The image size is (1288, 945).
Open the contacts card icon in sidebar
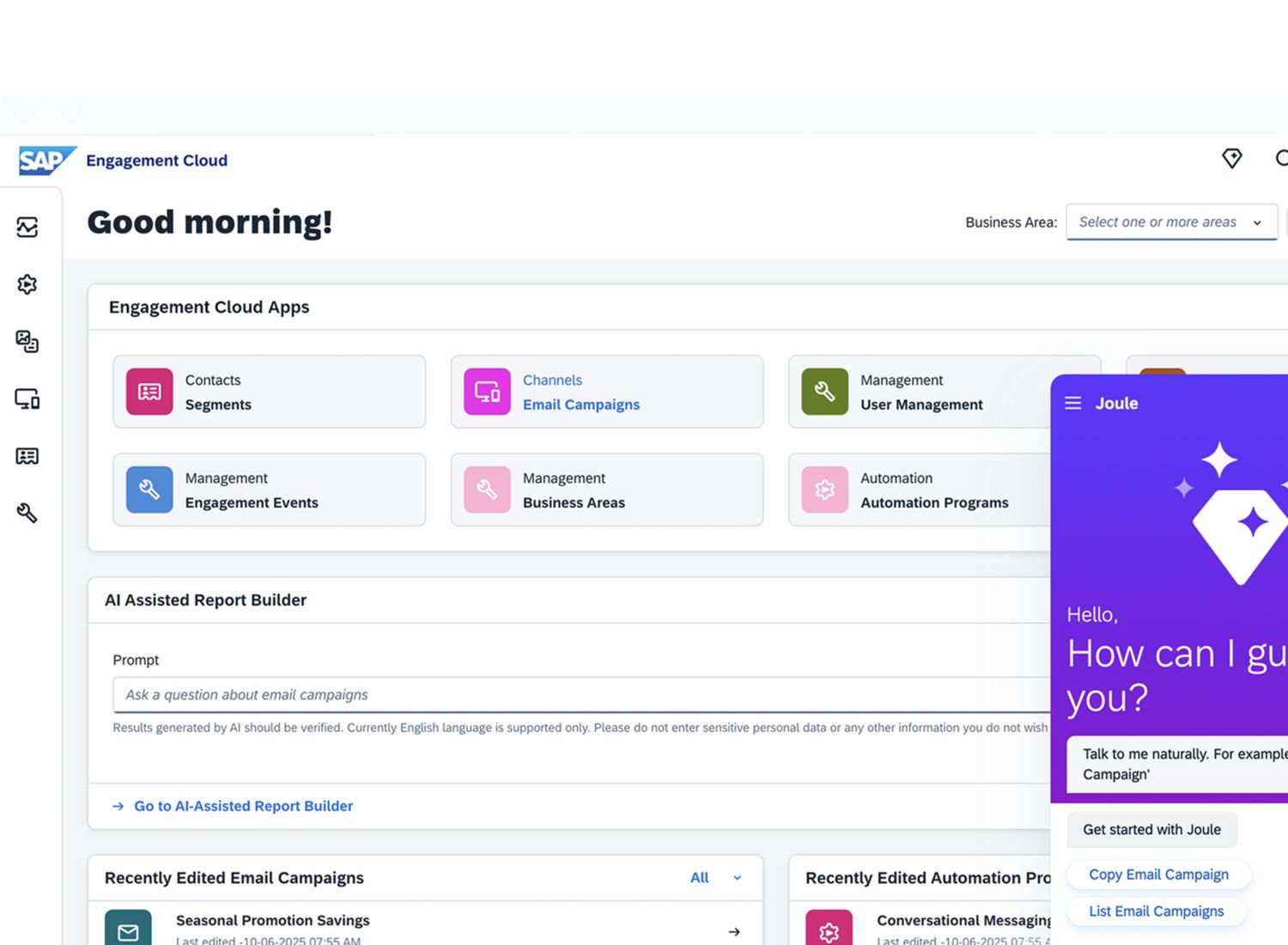(27, 456)
